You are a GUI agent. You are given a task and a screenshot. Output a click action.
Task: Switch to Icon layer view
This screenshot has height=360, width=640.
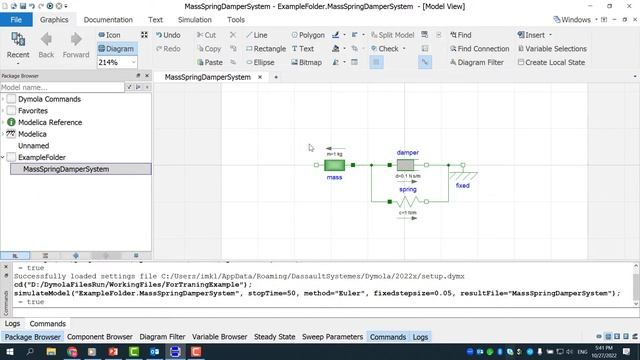coord(109,35)
